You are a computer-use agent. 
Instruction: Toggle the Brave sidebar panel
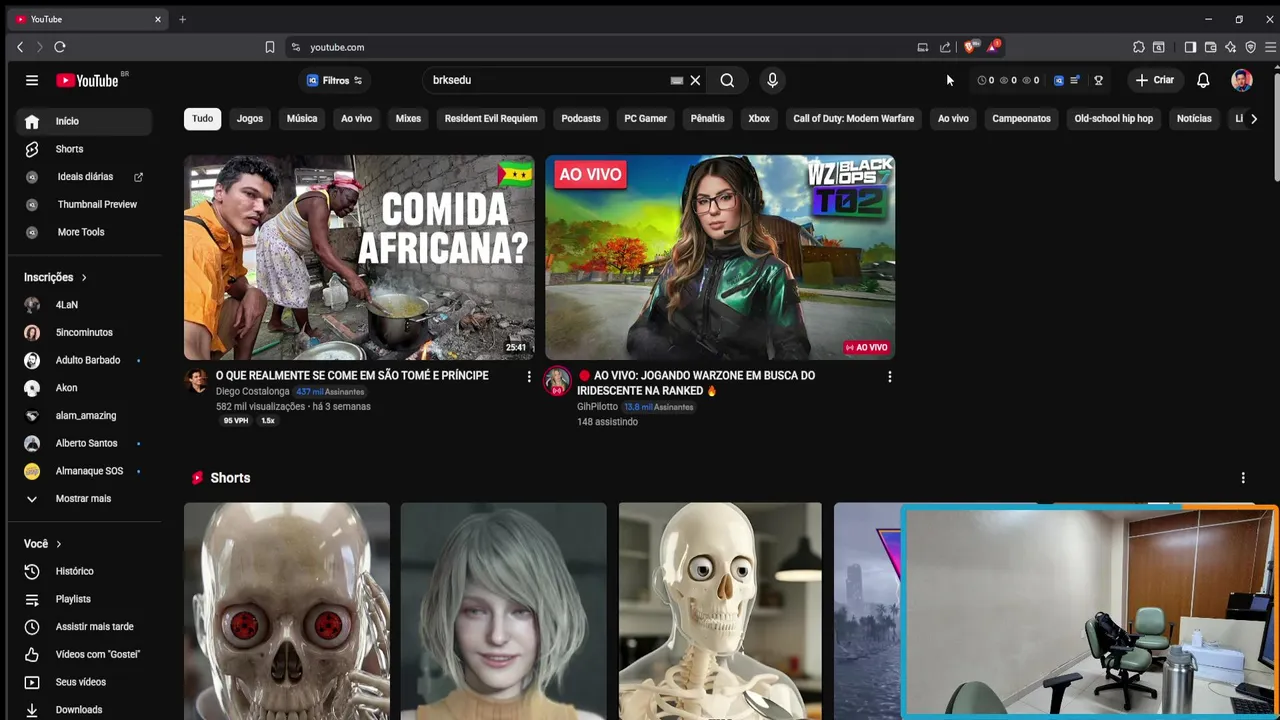[x=1190, y=47]
